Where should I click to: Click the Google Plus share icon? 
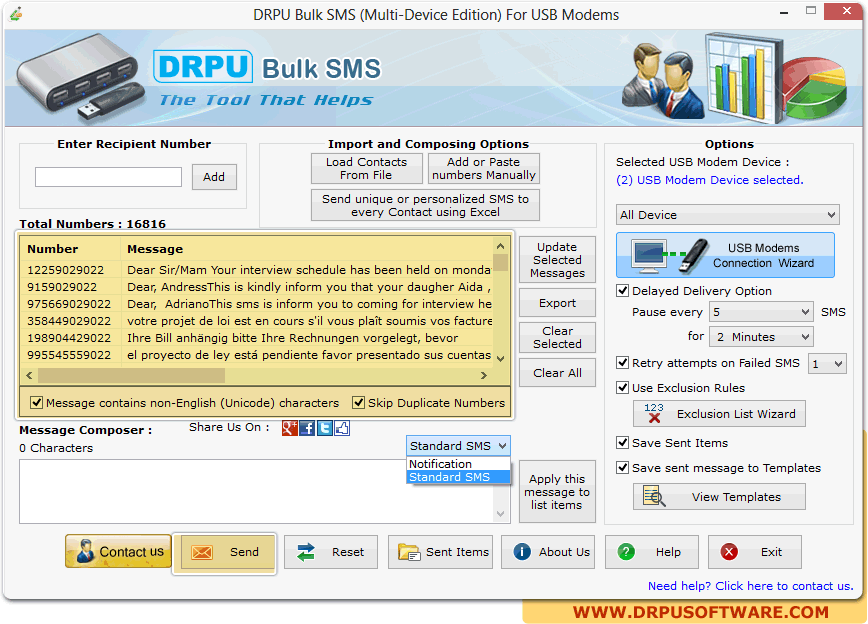click(x=290, y=428)
